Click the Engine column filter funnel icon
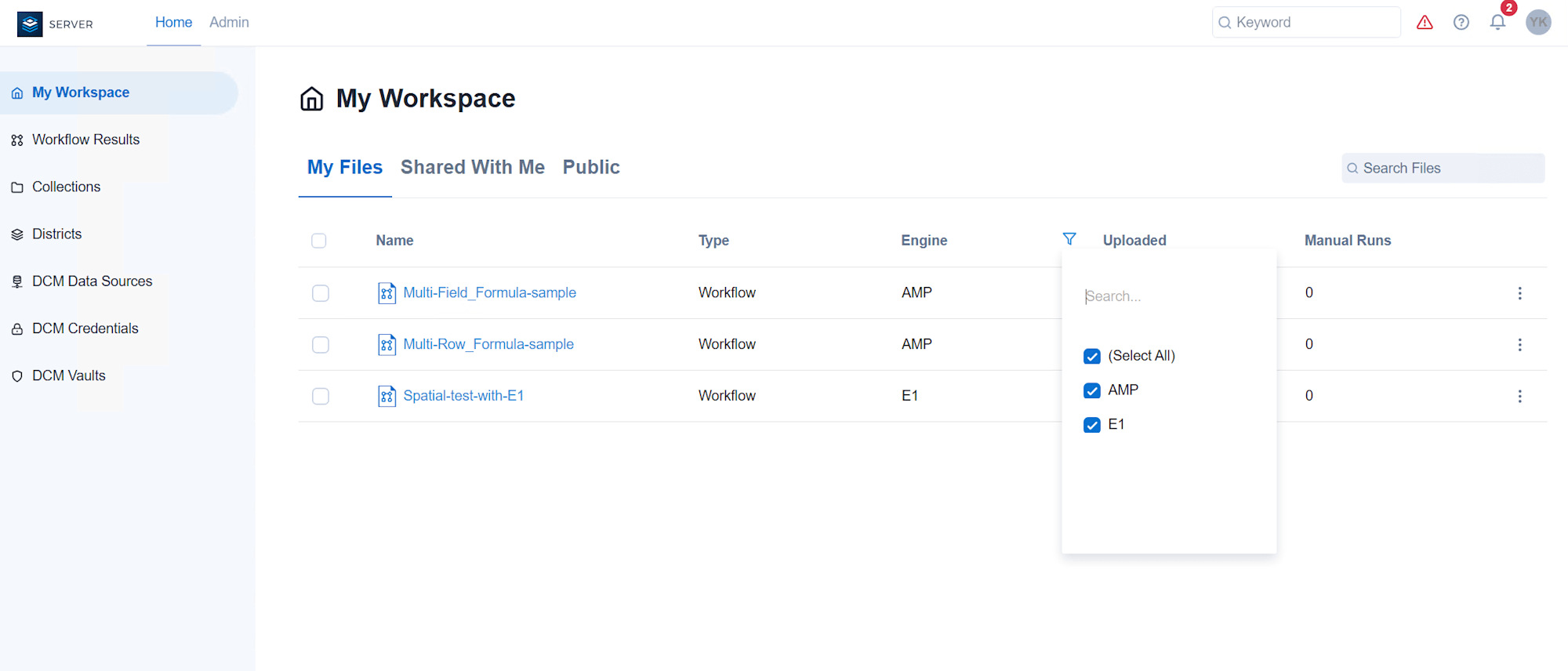 [x=1069, y=239]
